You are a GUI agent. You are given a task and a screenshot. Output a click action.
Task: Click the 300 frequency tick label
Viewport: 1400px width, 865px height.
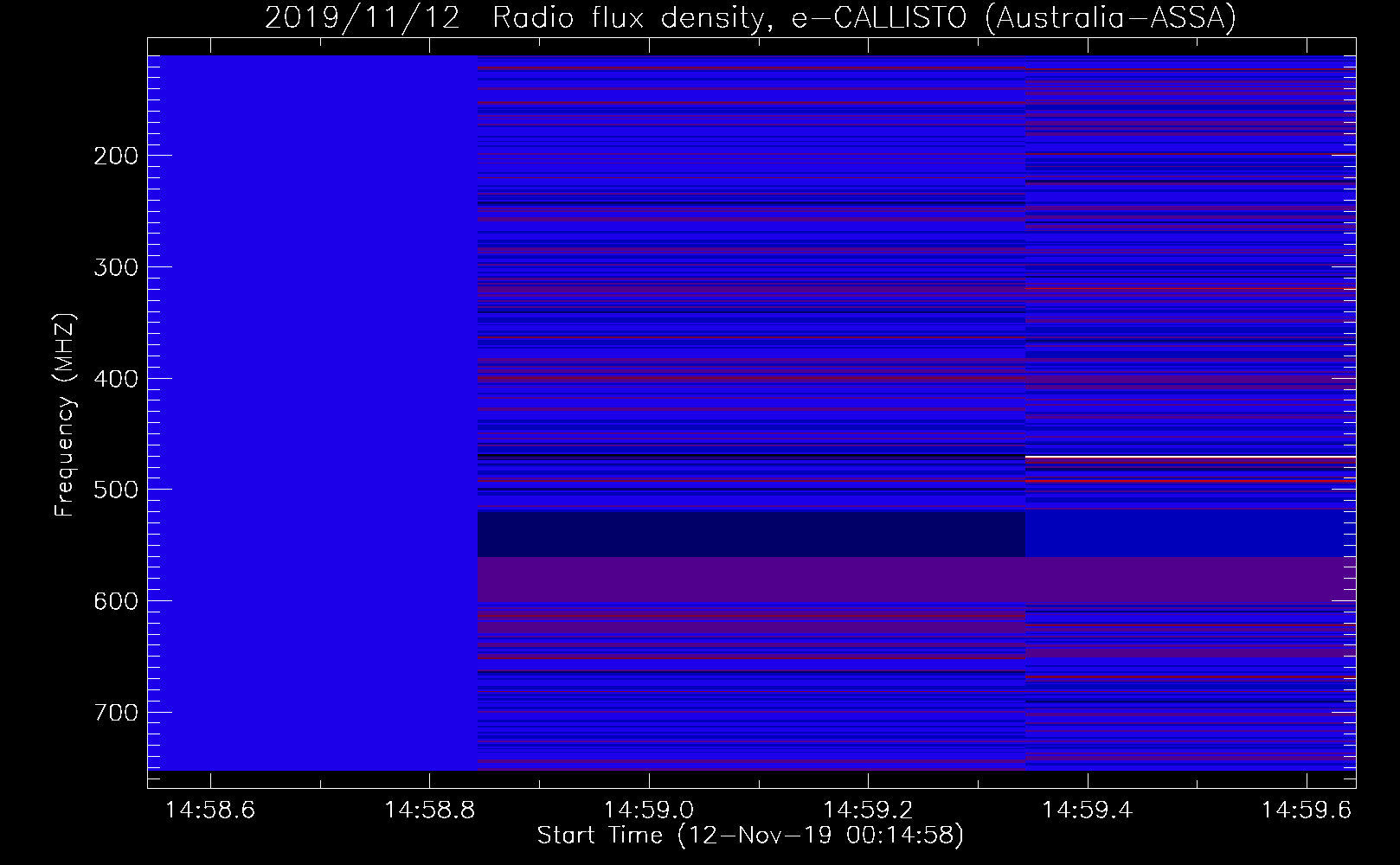(x=115, y=267)
